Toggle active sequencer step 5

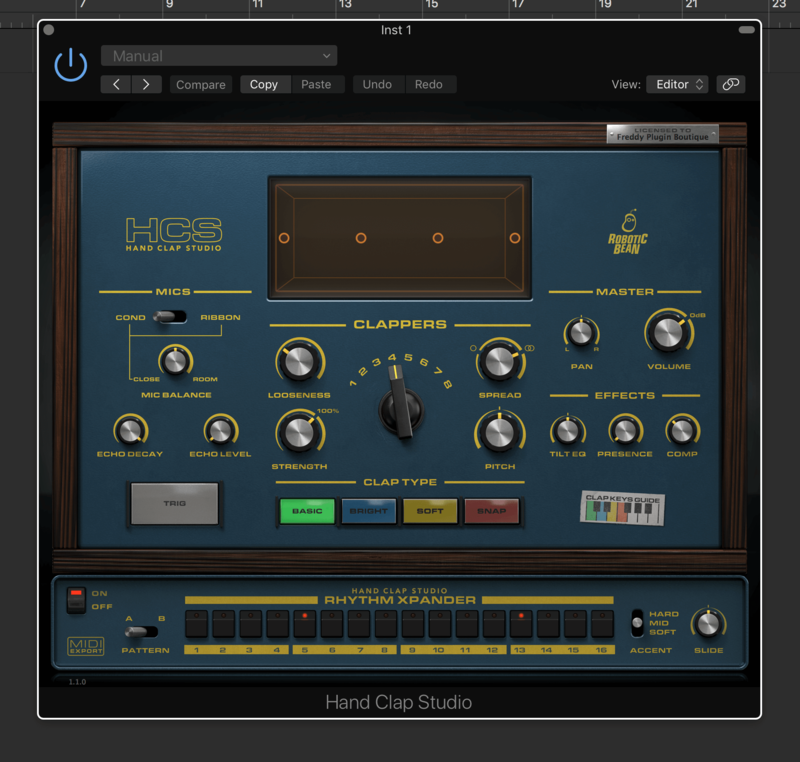305,623
